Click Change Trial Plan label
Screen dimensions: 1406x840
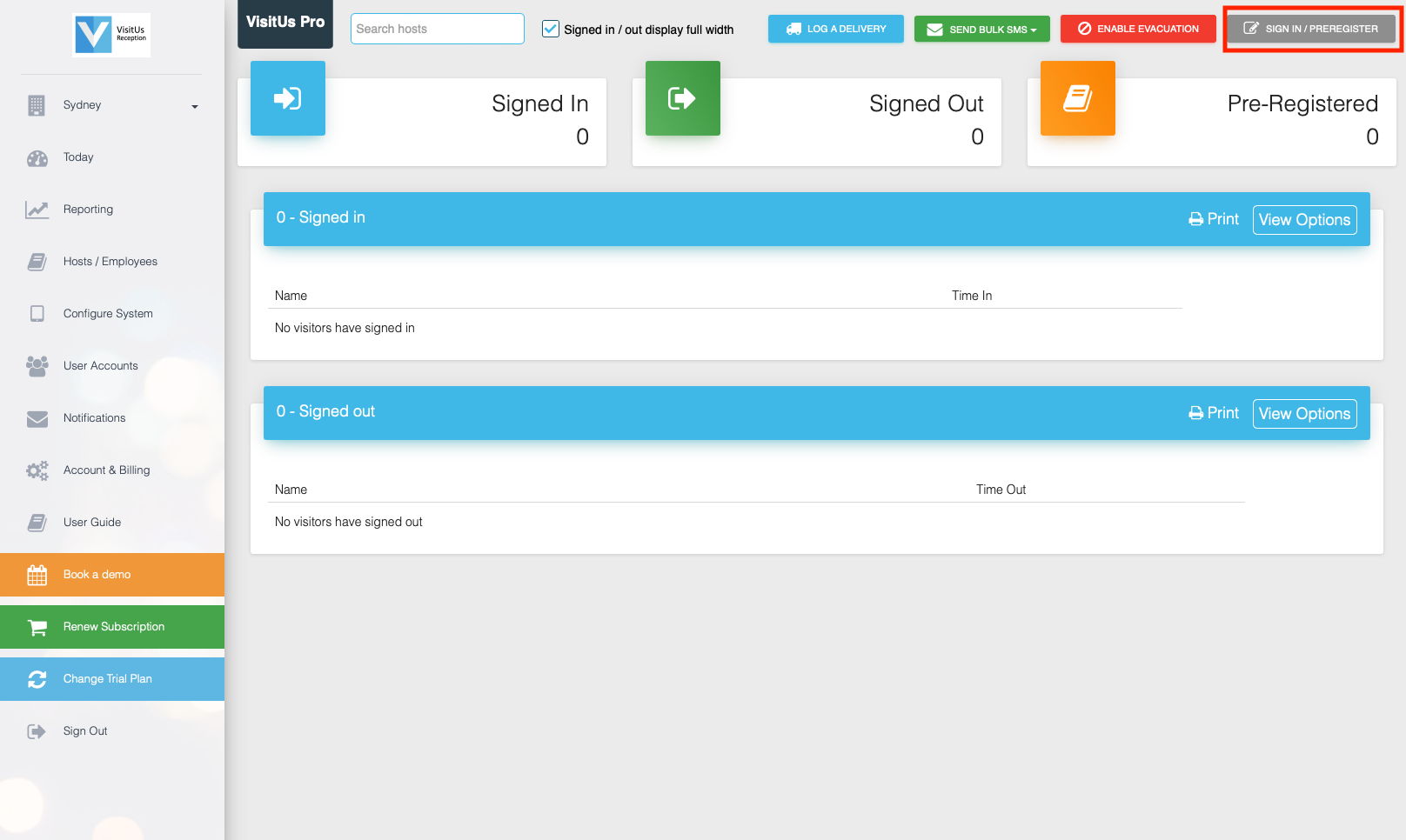click(x=108, y=679)
